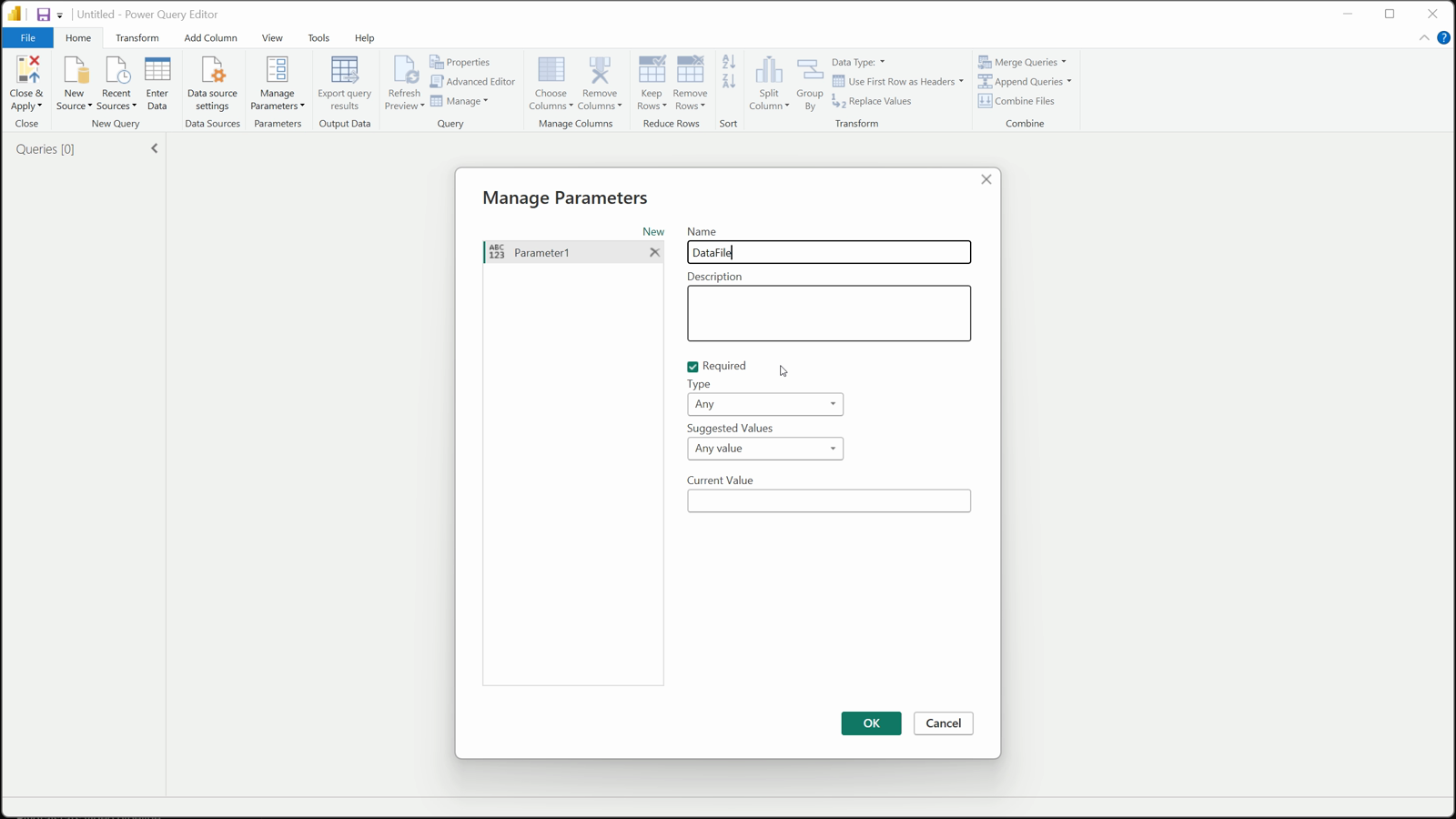This screenshot has height=819, width=1456.
Task: Expand the Data Type dropdown
Action: tap(858, 62)
